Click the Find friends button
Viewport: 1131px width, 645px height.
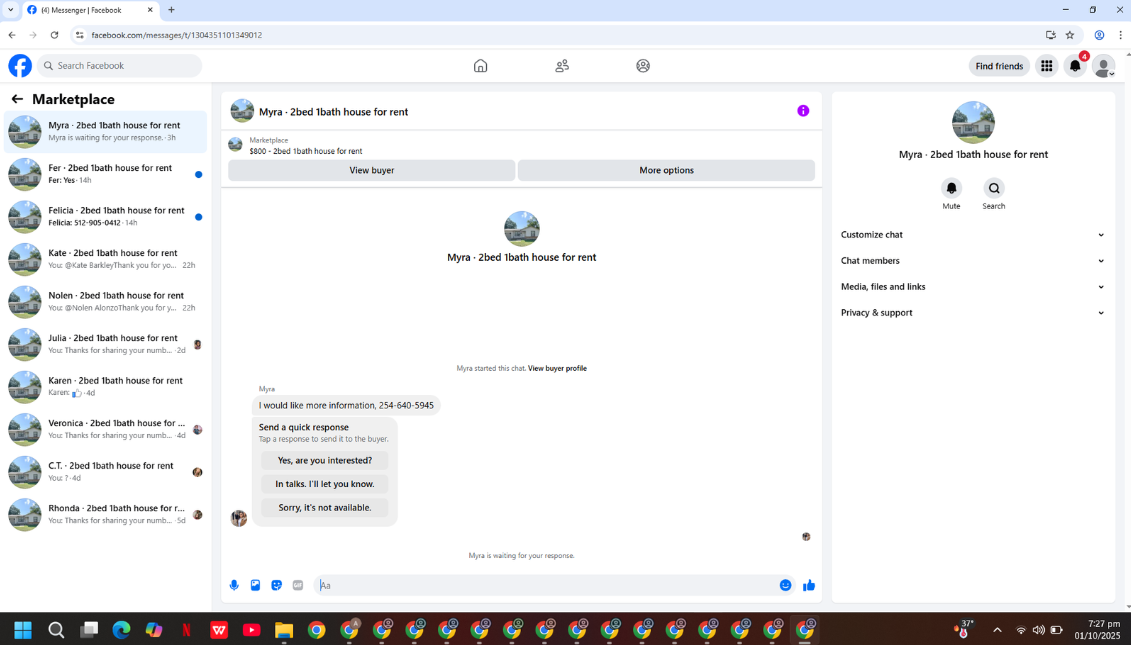999,66
